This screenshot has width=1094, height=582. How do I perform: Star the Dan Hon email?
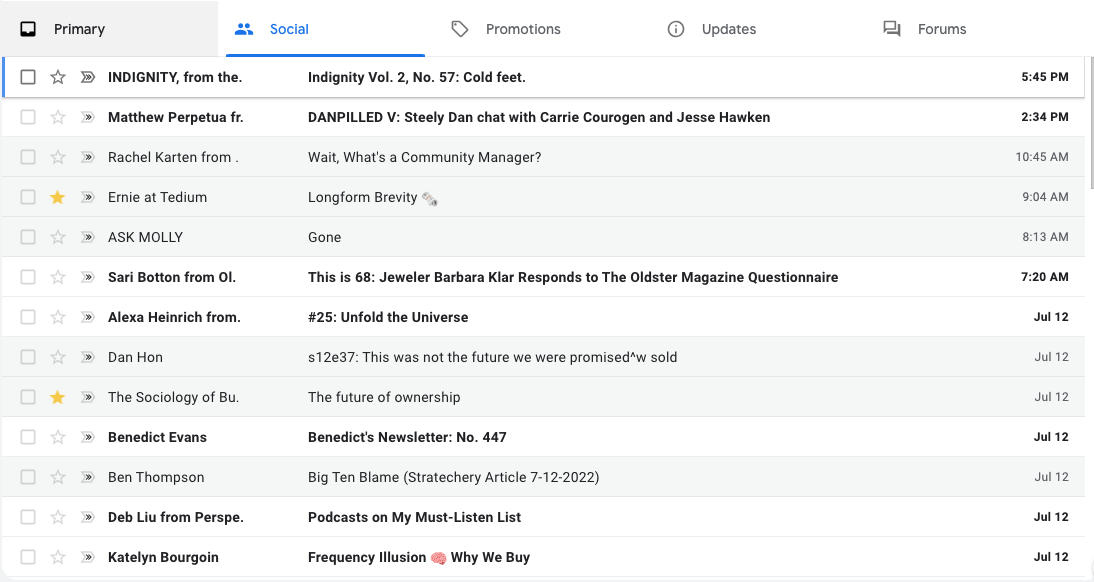point(57,357)
